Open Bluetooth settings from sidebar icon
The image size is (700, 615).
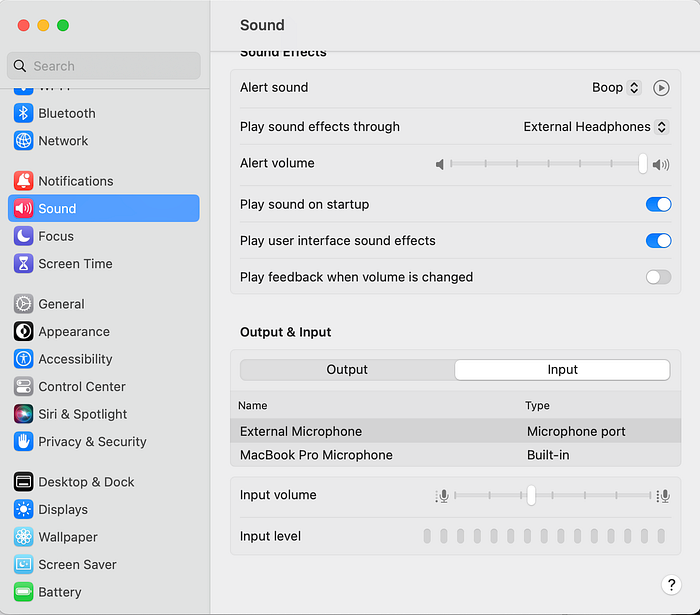(x=23, y=113)
